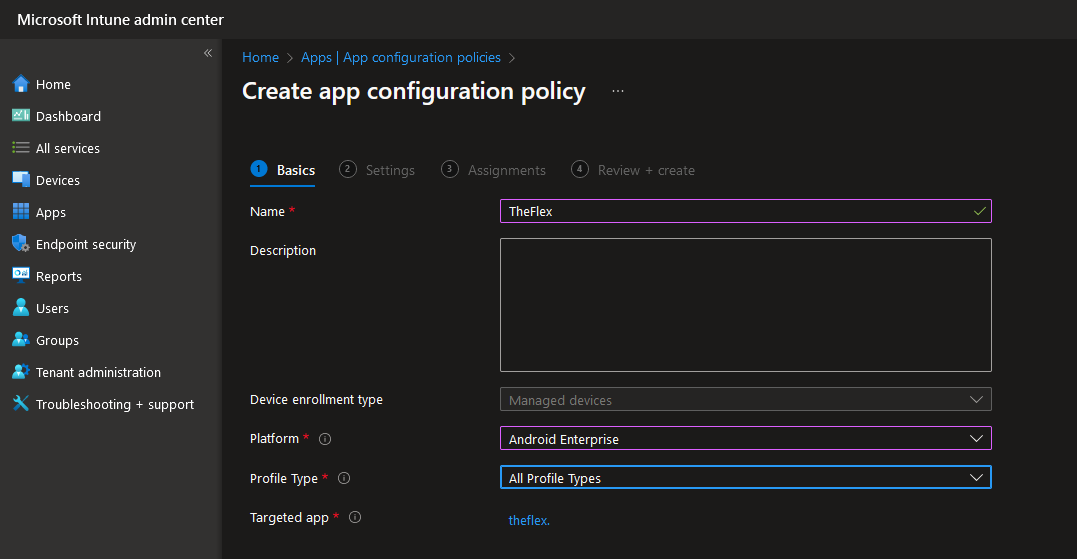
Task: Show info tooltip for Targeted app
Action: [355, 517]
